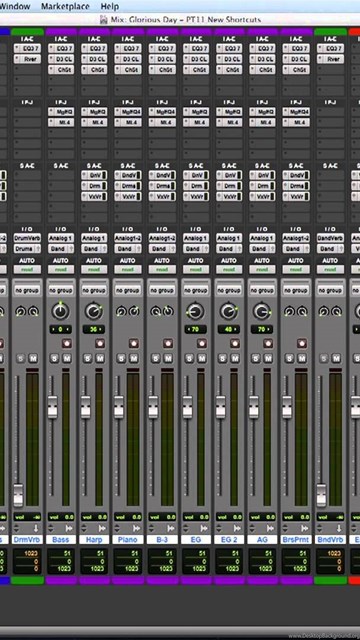This screenshot has width=360, height=640.
Task: Open the Help menu
Action: pyautogui.click(x=110, y=6)
